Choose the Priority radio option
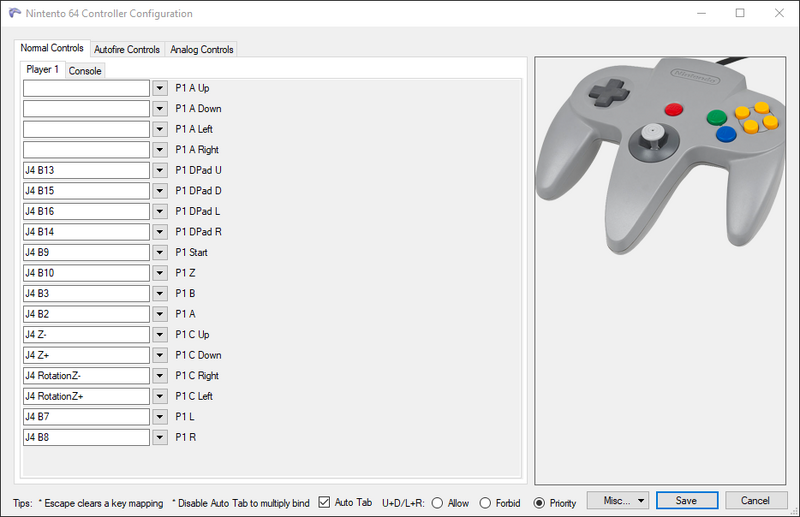Screen dimensions: 800x517 (x=540, y=501)
